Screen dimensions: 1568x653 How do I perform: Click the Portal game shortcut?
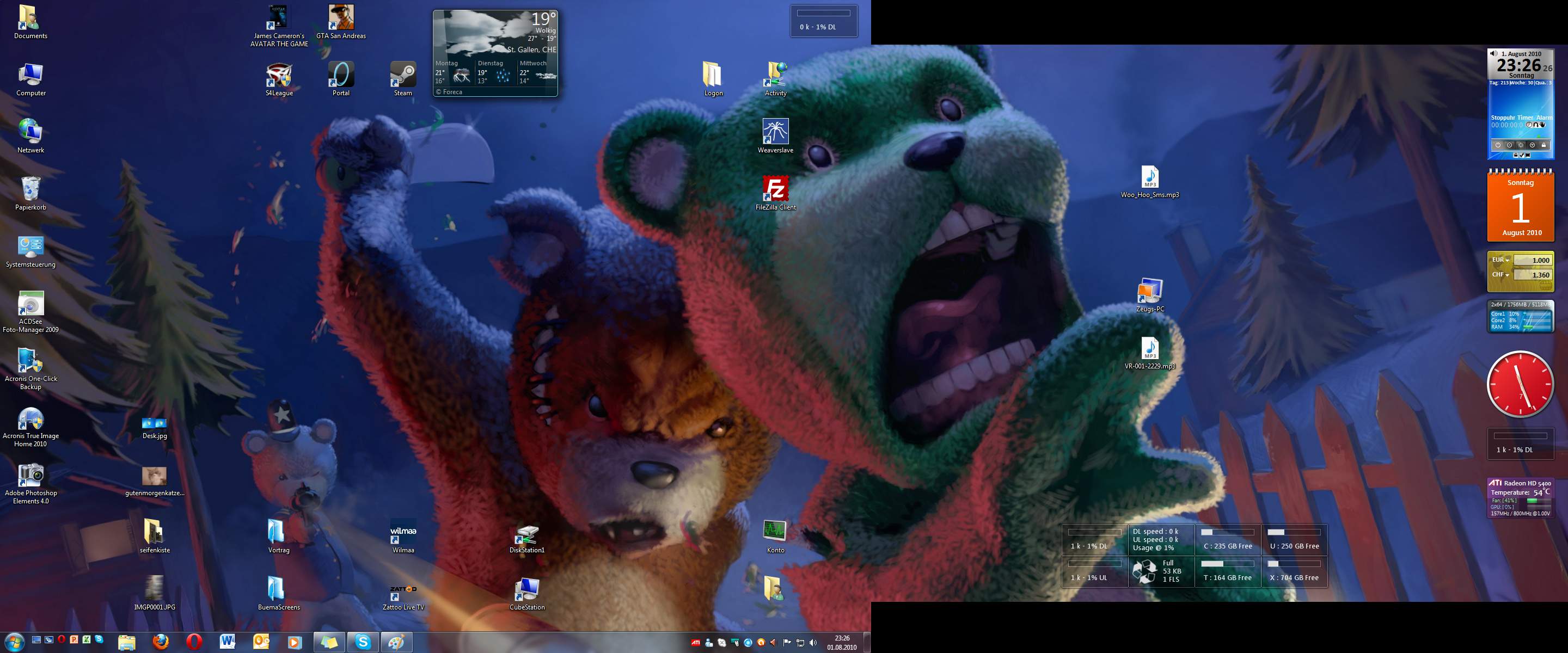[x=340, y=75]
